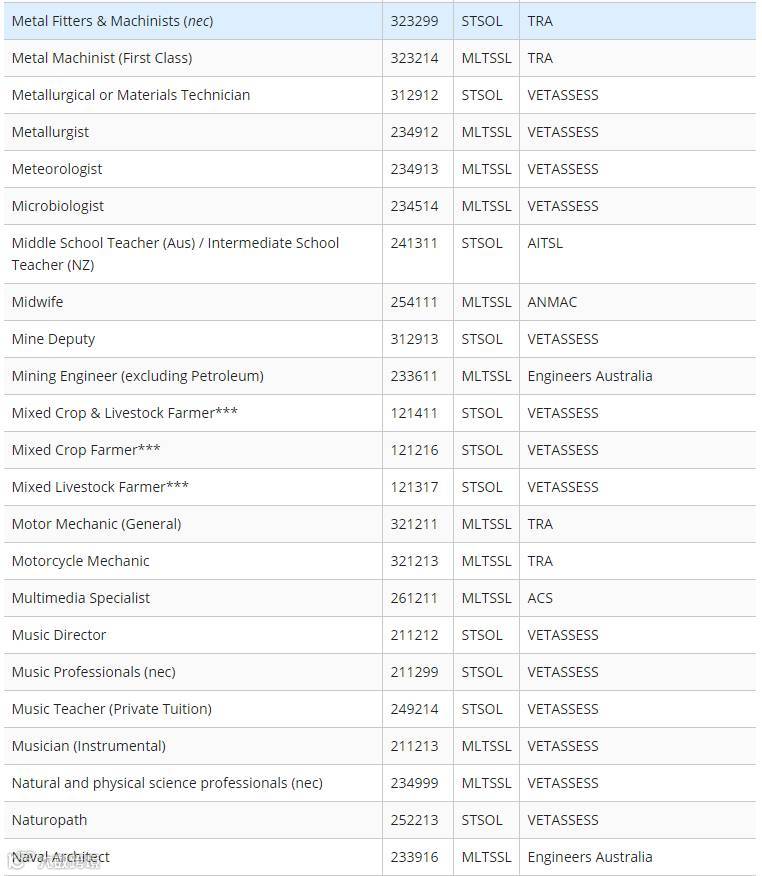
Task: Click code 312912 for Metallurgical Technician
Action: click(x=414, y=95)
